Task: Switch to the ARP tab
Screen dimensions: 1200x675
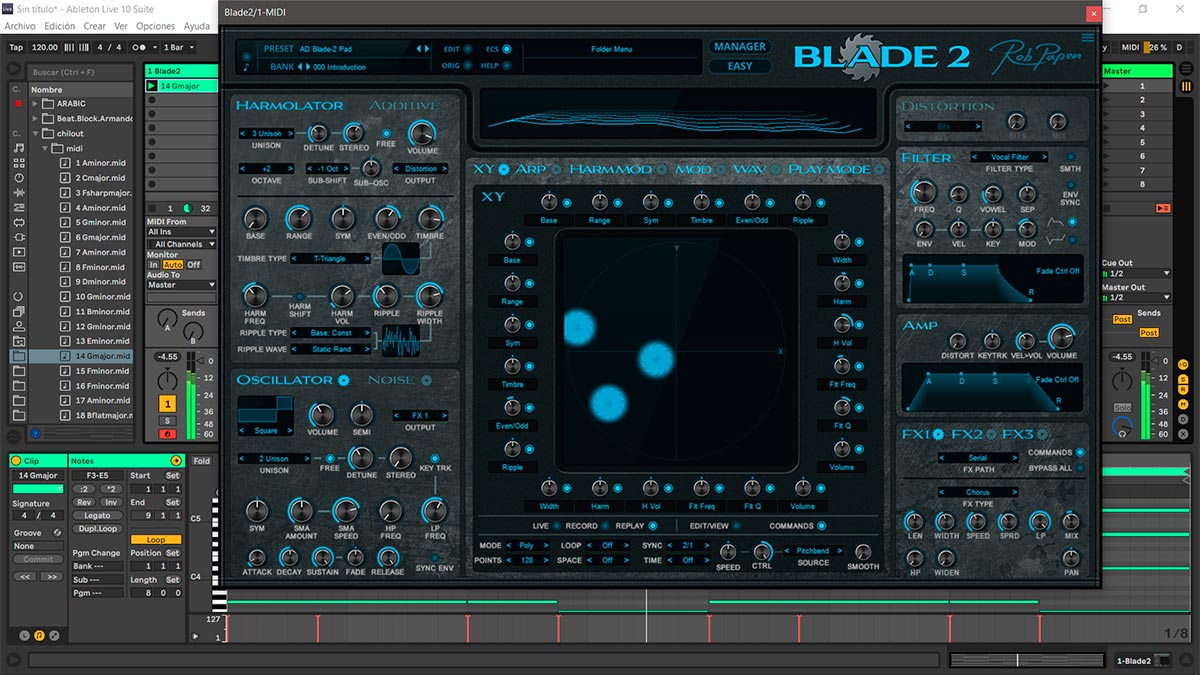Action: (530, 169)
